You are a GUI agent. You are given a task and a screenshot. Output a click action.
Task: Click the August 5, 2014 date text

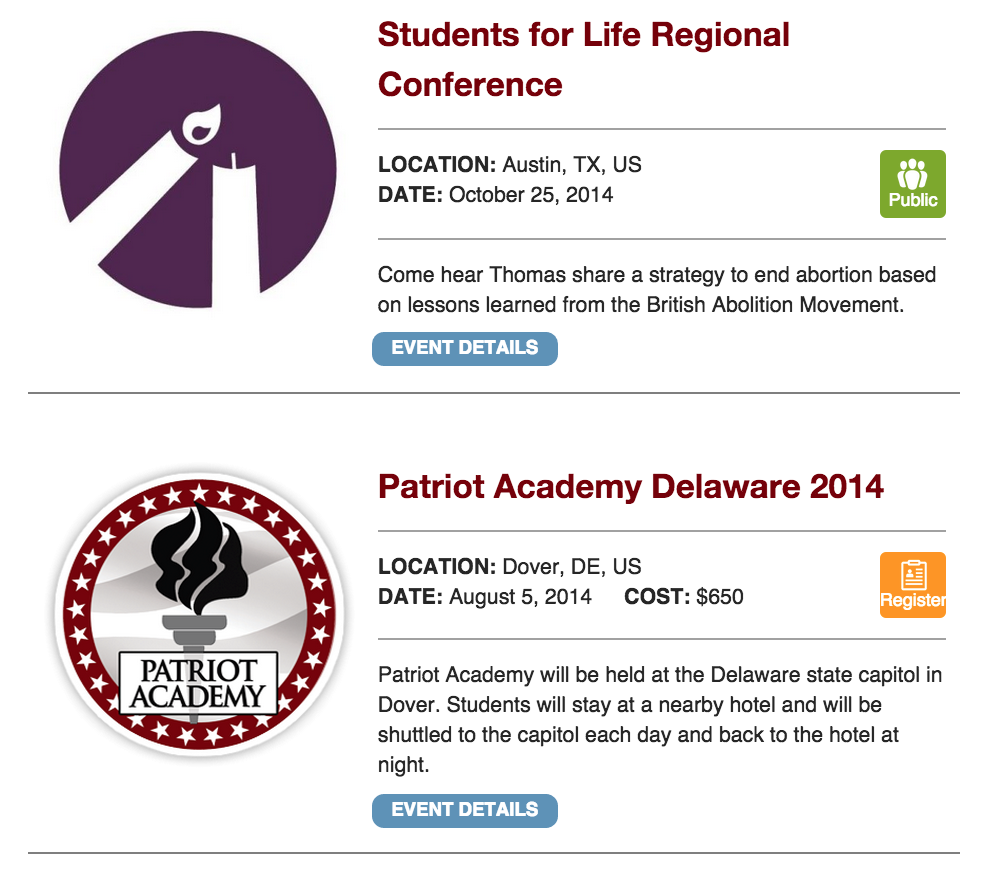coord(520,597)
